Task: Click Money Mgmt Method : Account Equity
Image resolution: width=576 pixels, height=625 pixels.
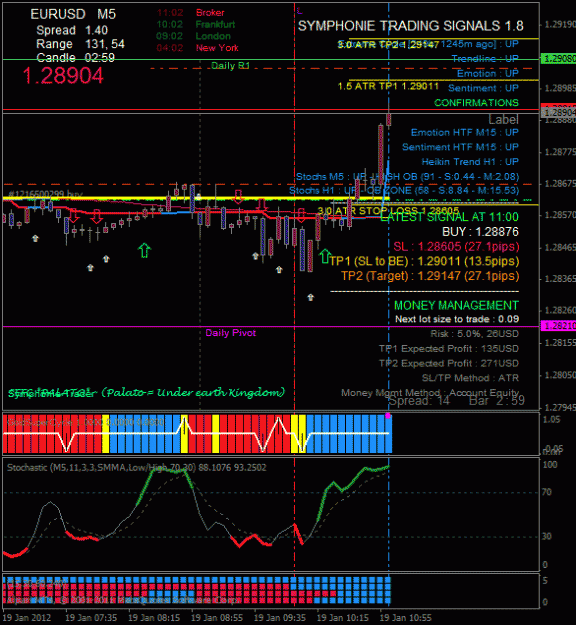Action: point(430,393)
